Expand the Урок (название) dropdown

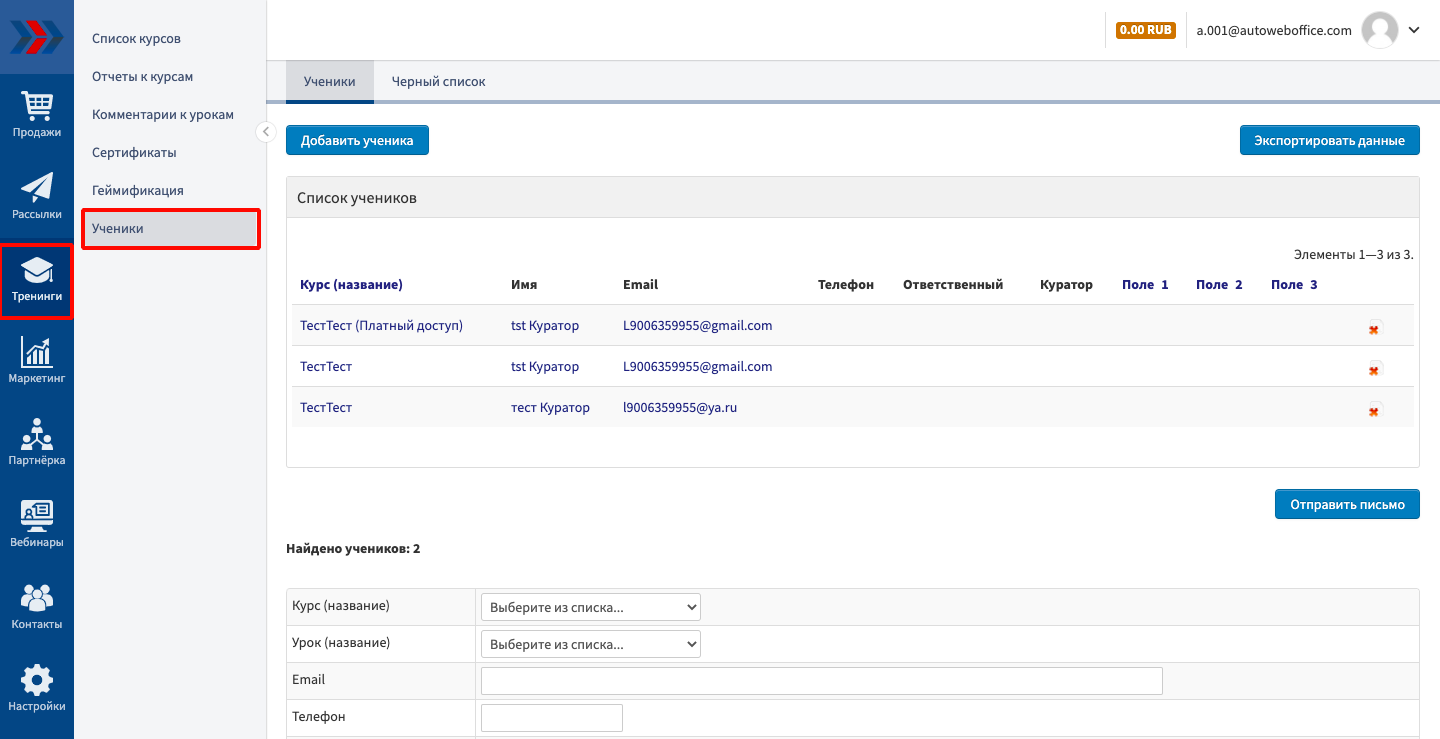click(590, 644)
